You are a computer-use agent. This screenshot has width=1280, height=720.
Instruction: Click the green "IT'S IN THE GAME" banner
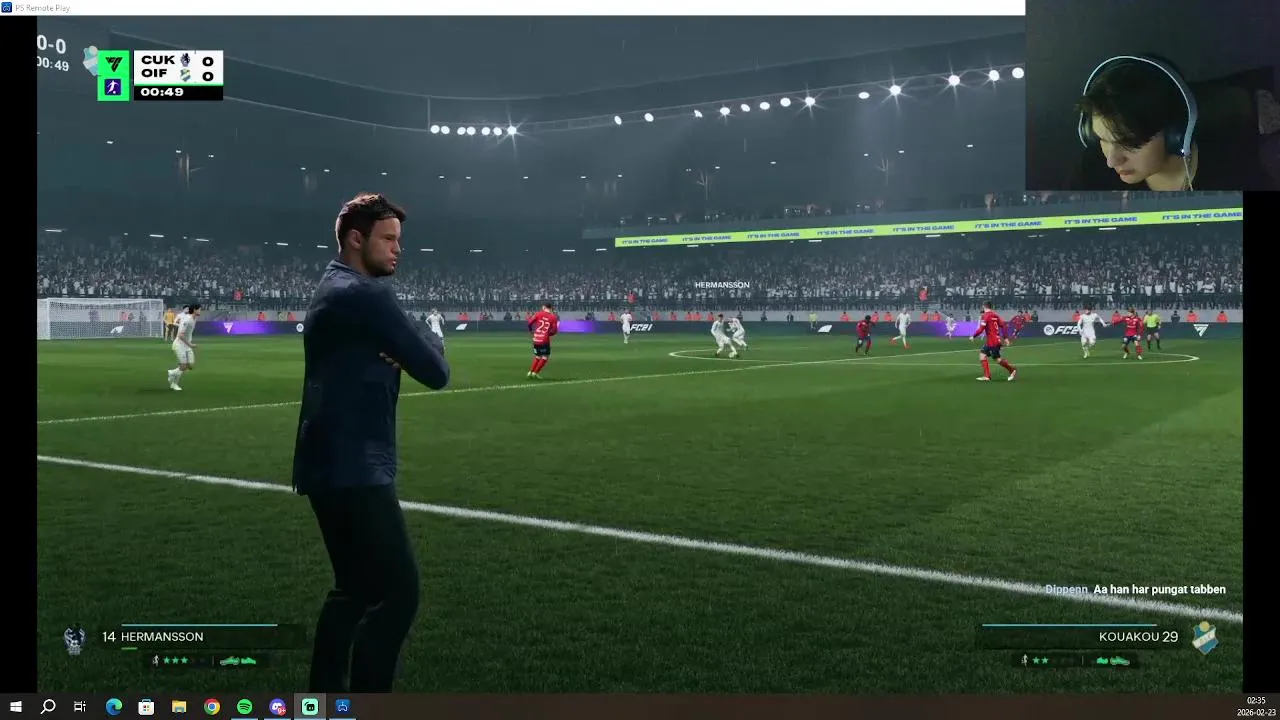click(x=928, y=227)
